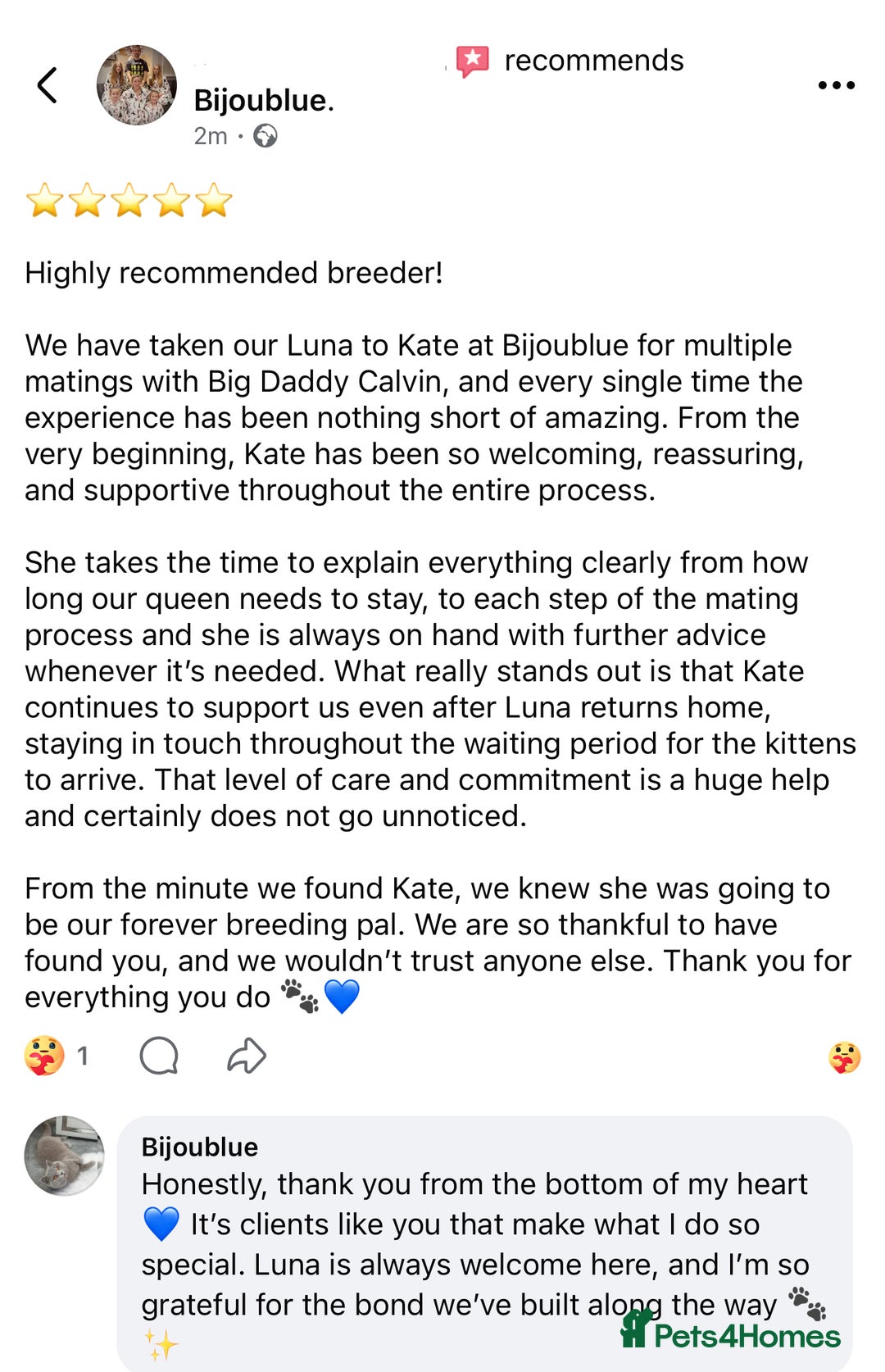Click the red recommends star badge
This screenshot has width=885, height=1372.
[x=473, y=61]
